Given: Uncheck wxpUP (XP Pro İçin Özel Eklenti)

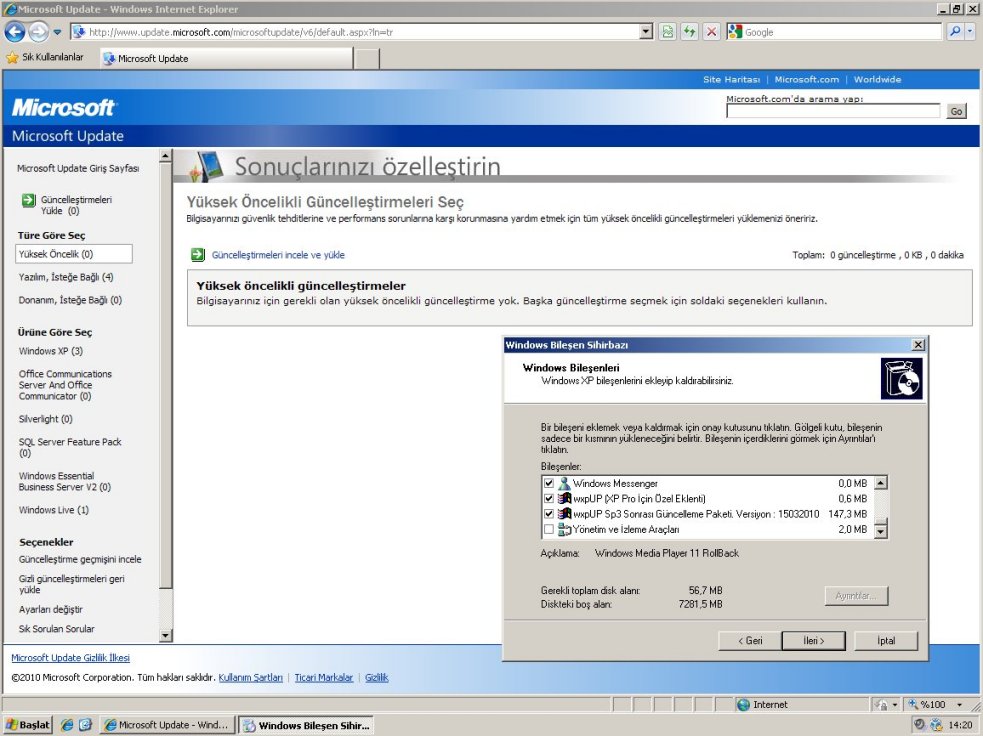Looking at the screenshot, I should pyautogui.click(x=549, y=499).
